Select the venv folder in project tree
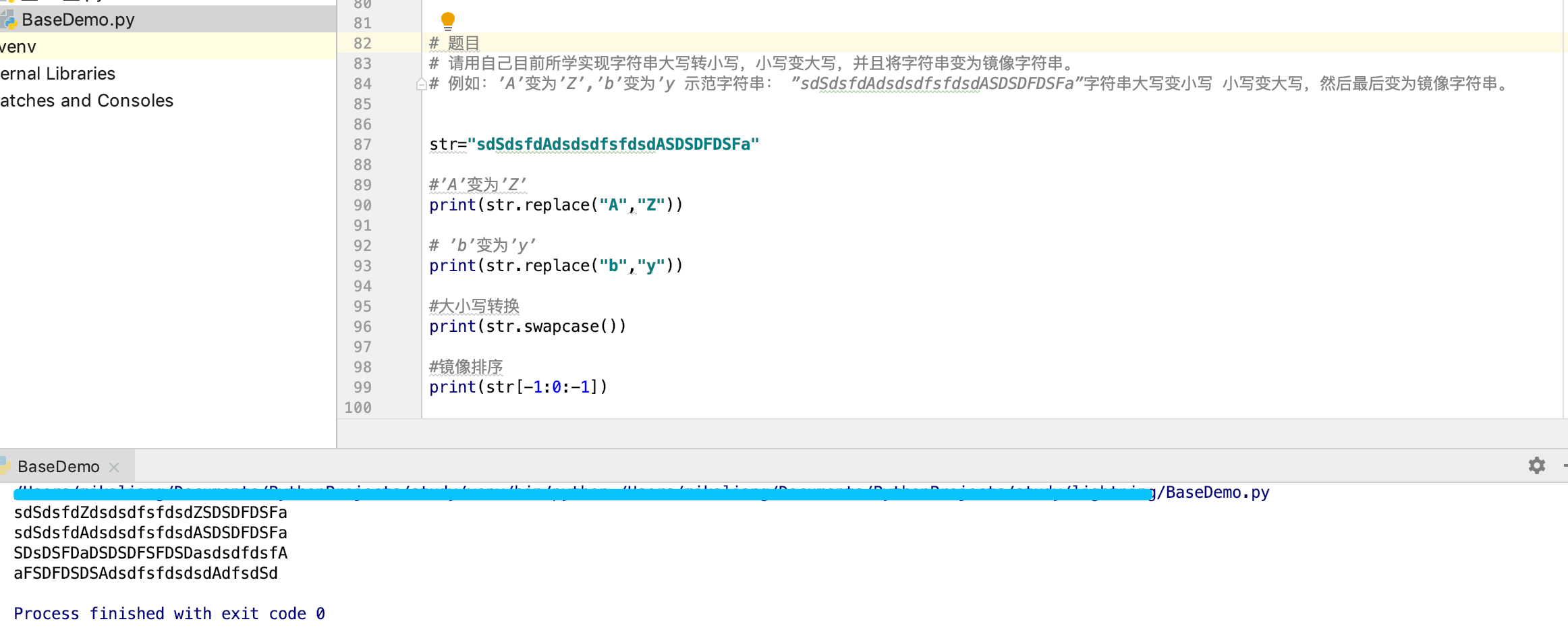Viewport: 1568px width, 630px height. click(x=18, y=47)
